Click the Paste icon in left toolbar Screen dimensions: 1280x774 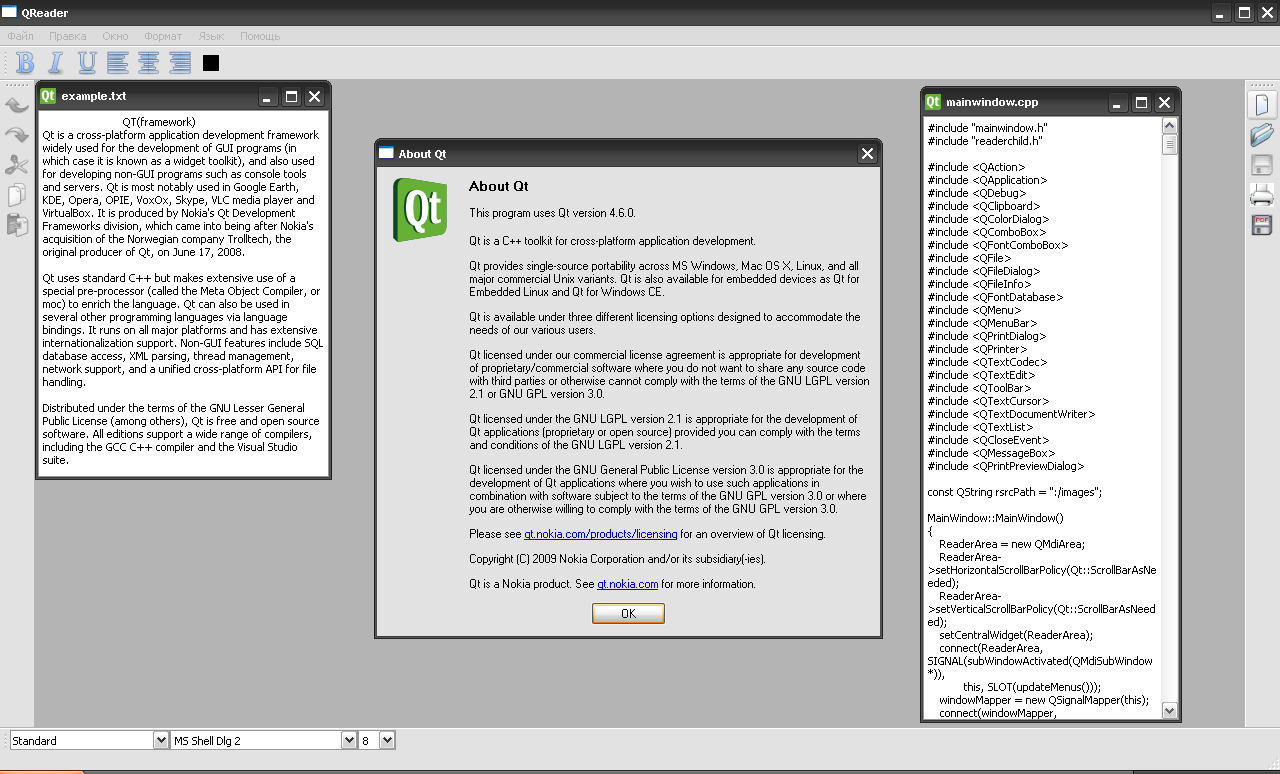pos(17,226)
